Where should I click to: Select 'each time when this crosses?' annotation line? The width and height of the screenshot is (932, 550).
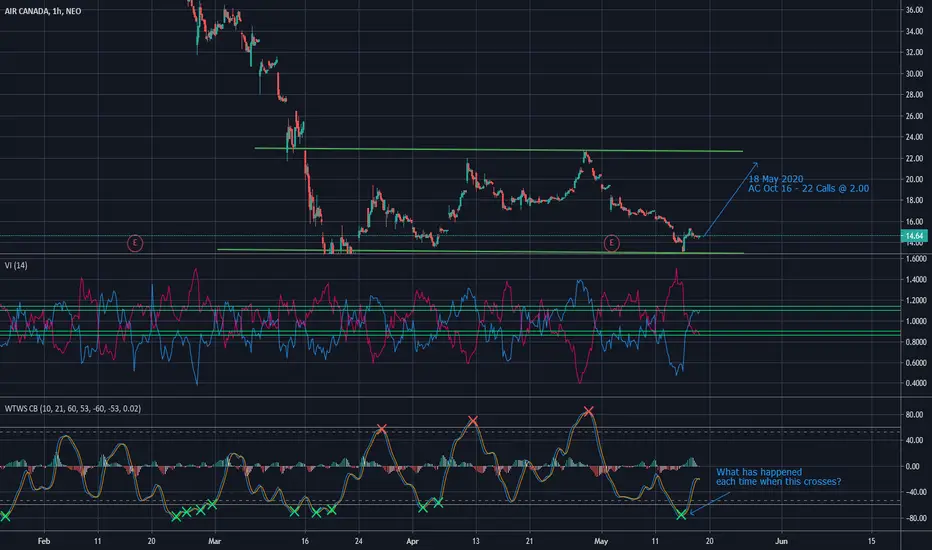[779, 482]
